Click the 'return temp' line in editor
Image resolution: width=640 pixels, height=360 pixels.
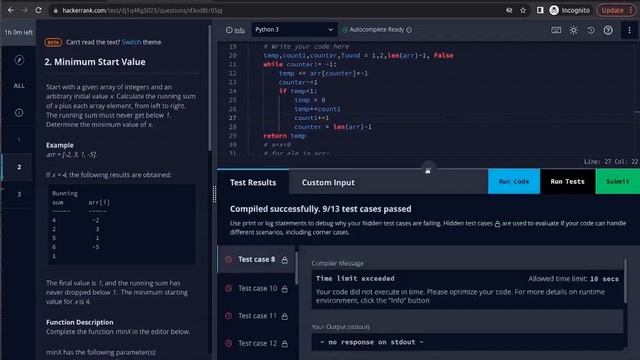tap(284, 136)
